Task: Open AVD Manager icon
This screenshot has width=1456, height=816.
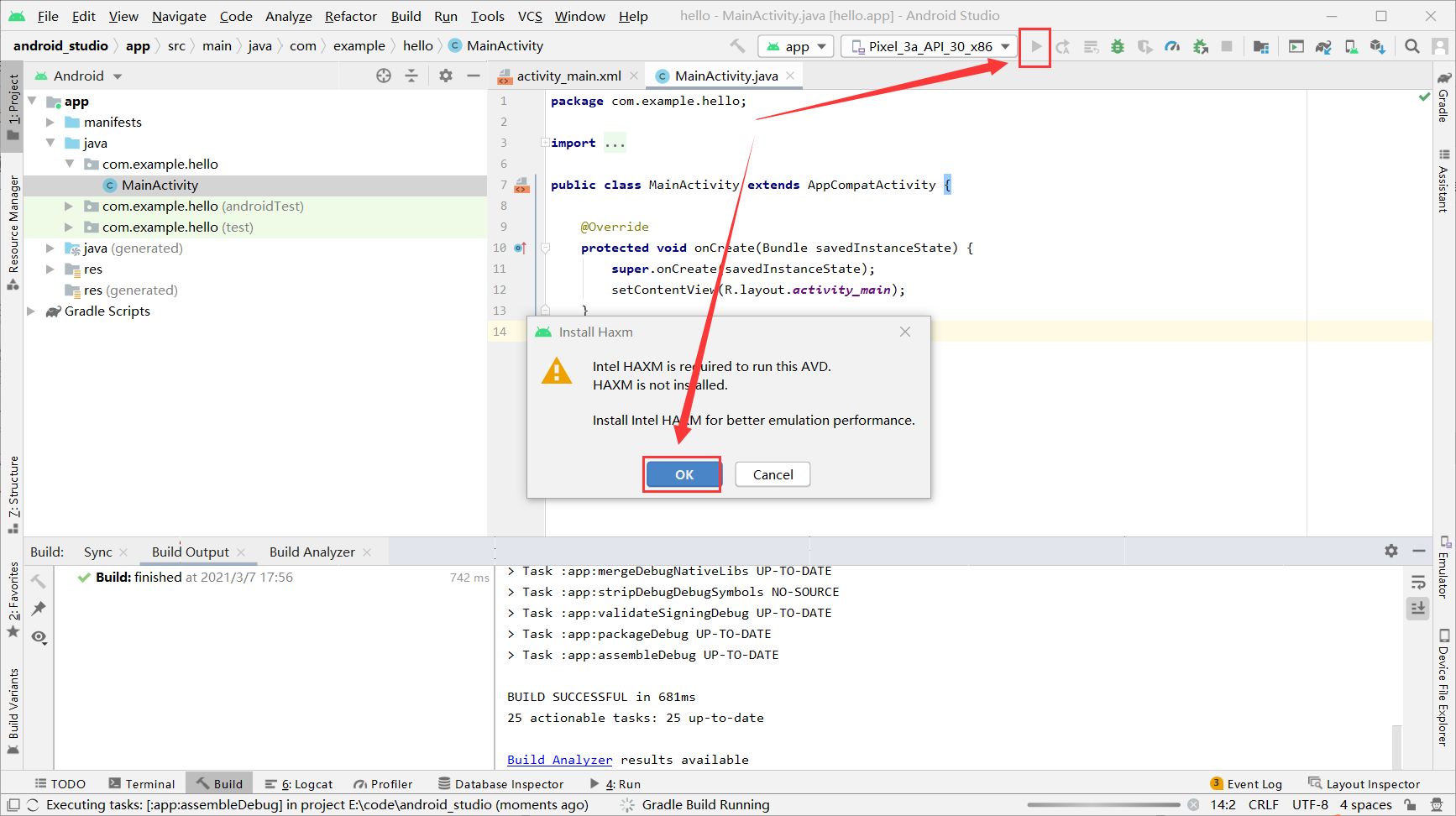Action: click(1351, 46)
